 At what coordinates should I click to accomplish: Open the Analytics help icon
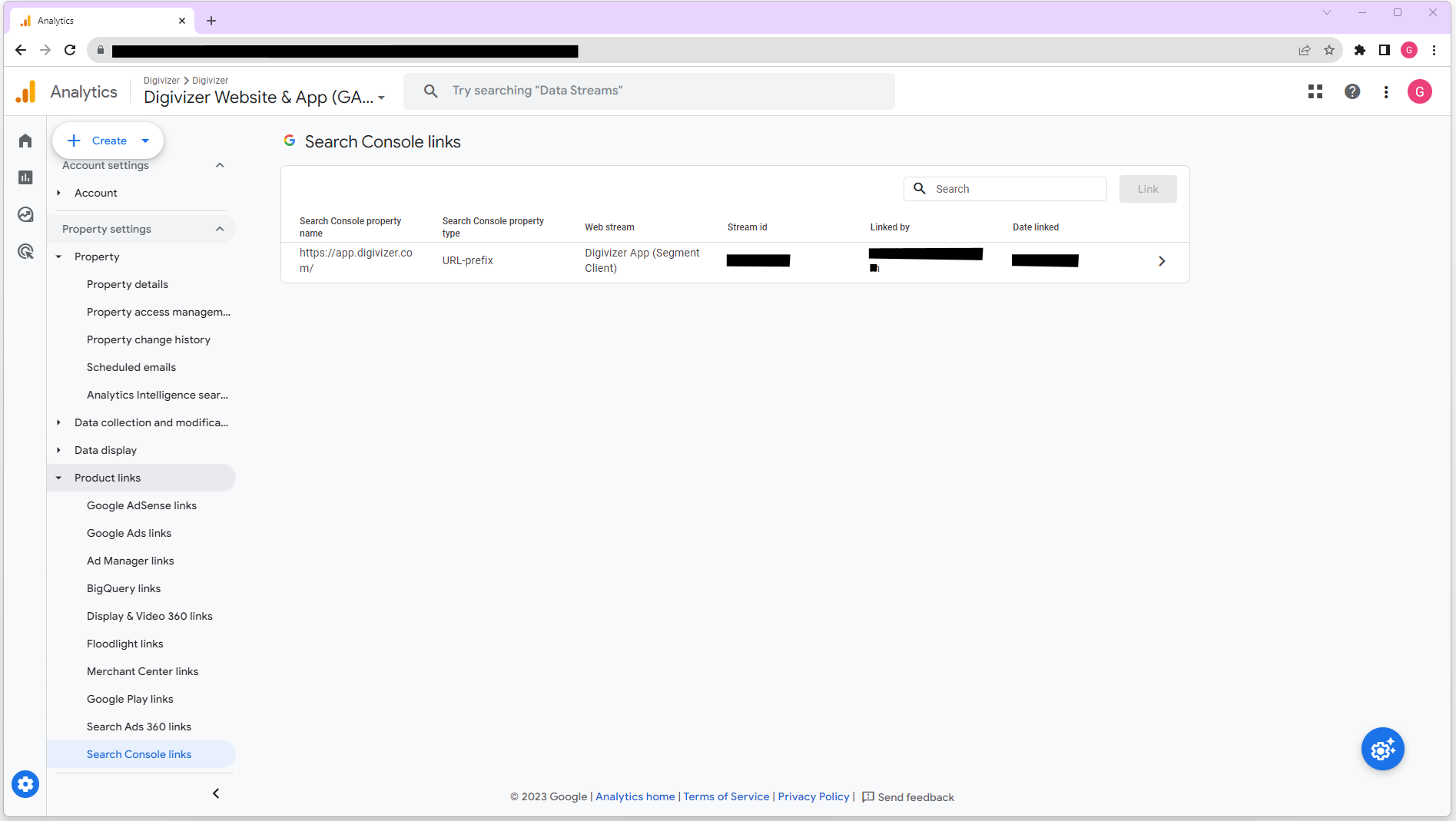(x=1352, y=91)
